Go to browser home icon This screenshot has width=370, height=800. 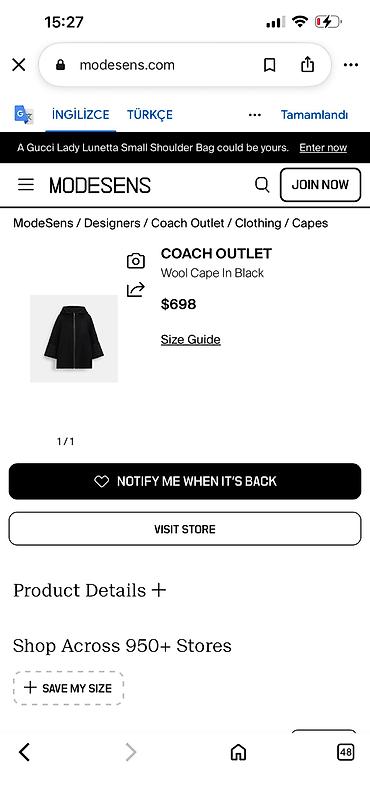coord(238,752)
